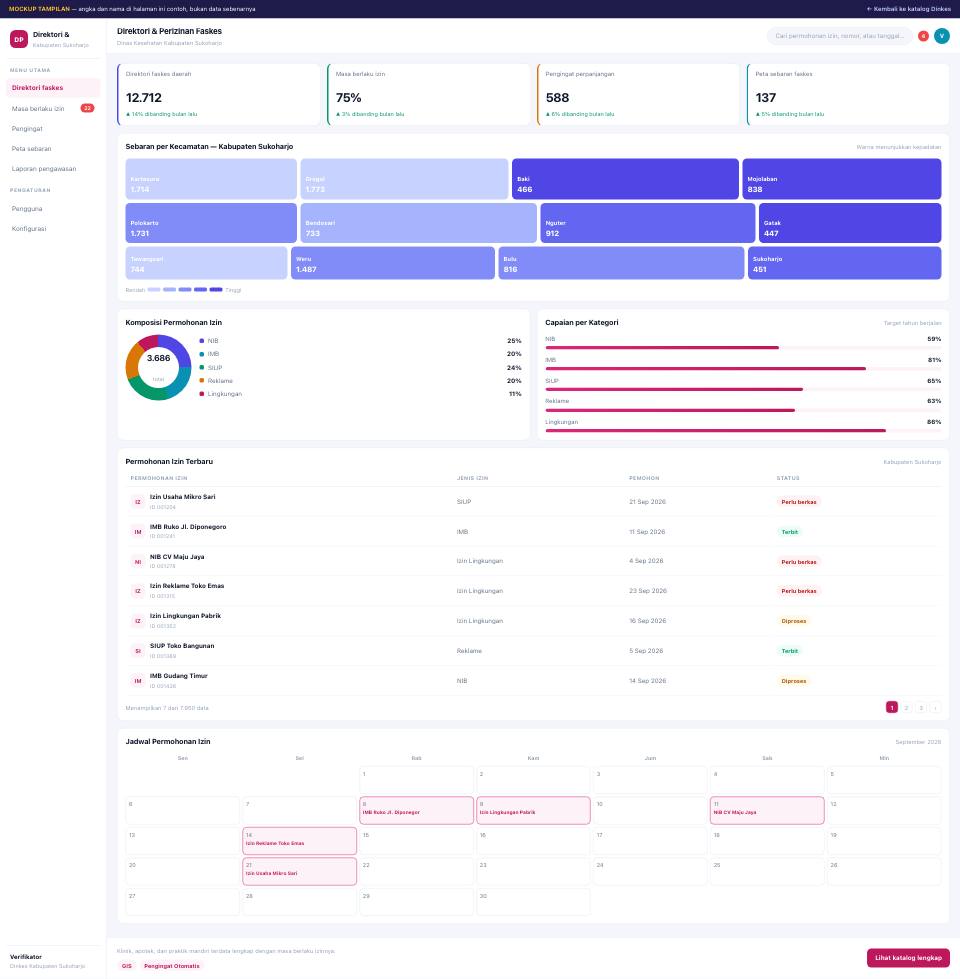Click Perlu berkas status of Izin Usaha Mikro Sari
The image size is (960, 979).
[798, 502]
